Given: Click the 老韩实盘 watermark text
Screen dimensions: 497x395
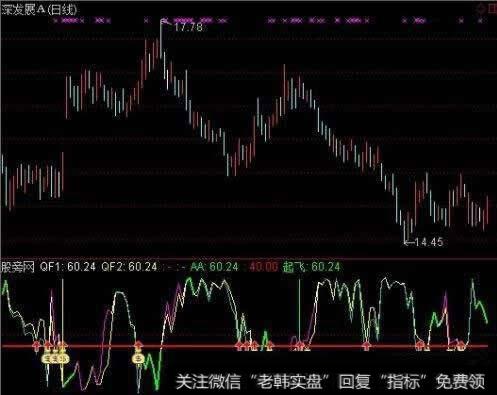Looking at the screenshot, I should (x=290, y=381).
